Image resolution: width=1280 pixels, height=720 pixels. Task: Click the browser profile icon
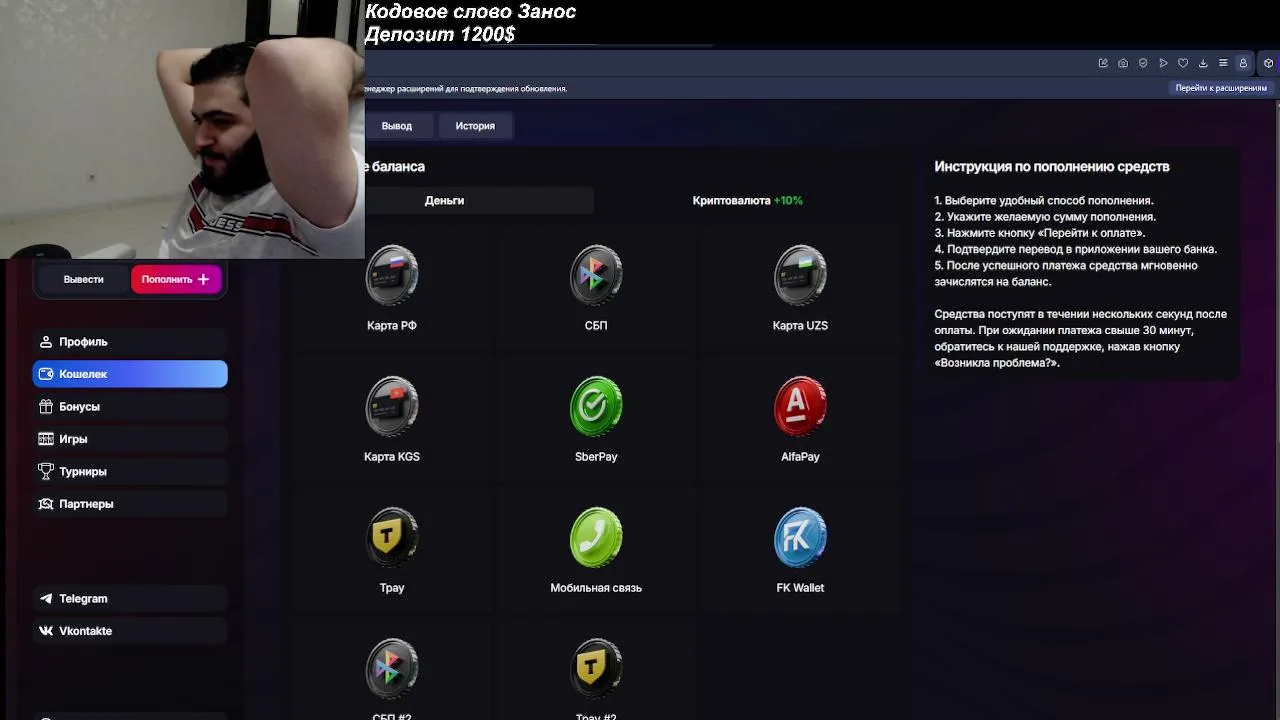point(1243,63)
